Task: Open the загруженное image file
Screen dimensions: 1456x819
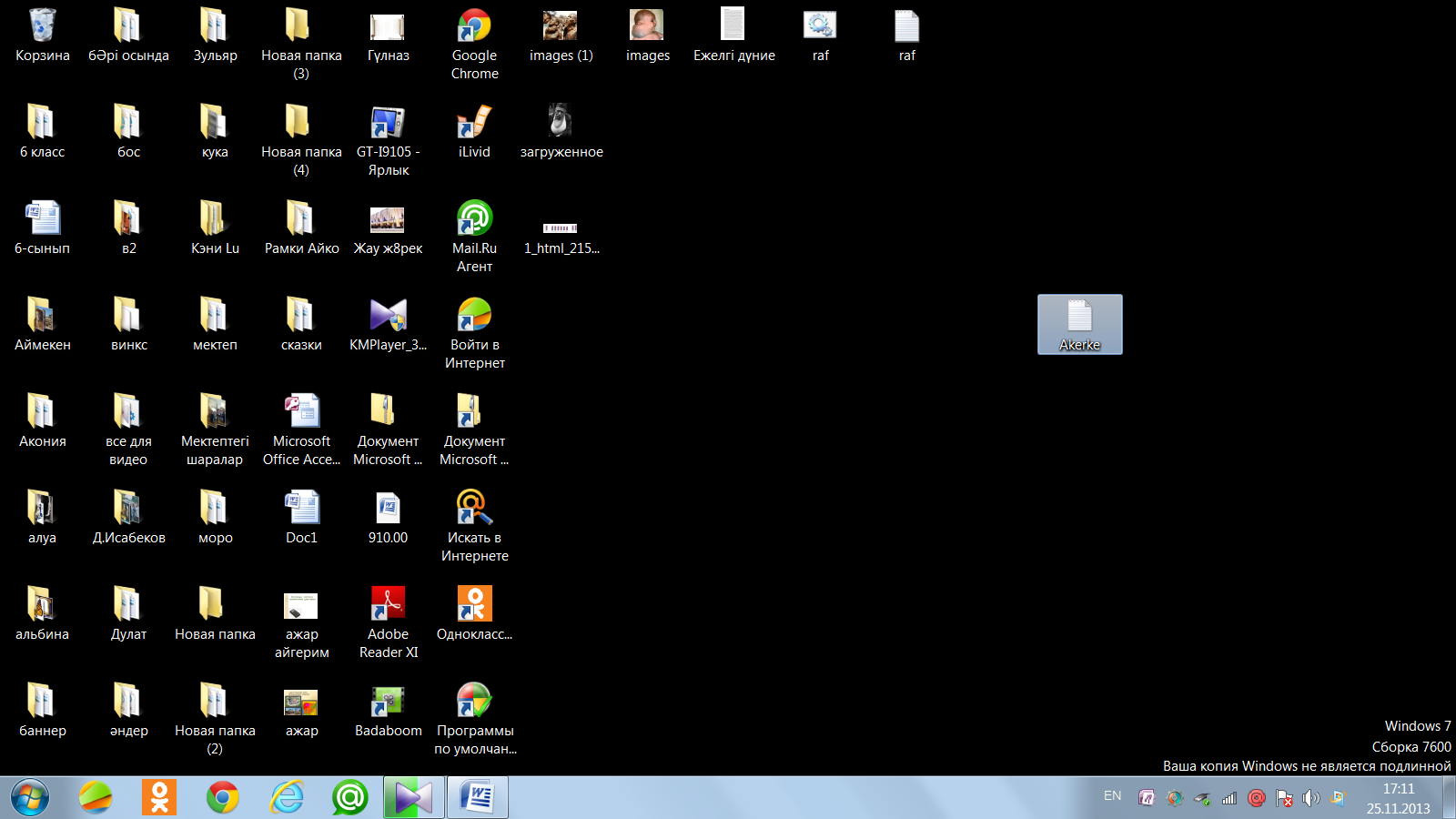Action: click(561, 133)
